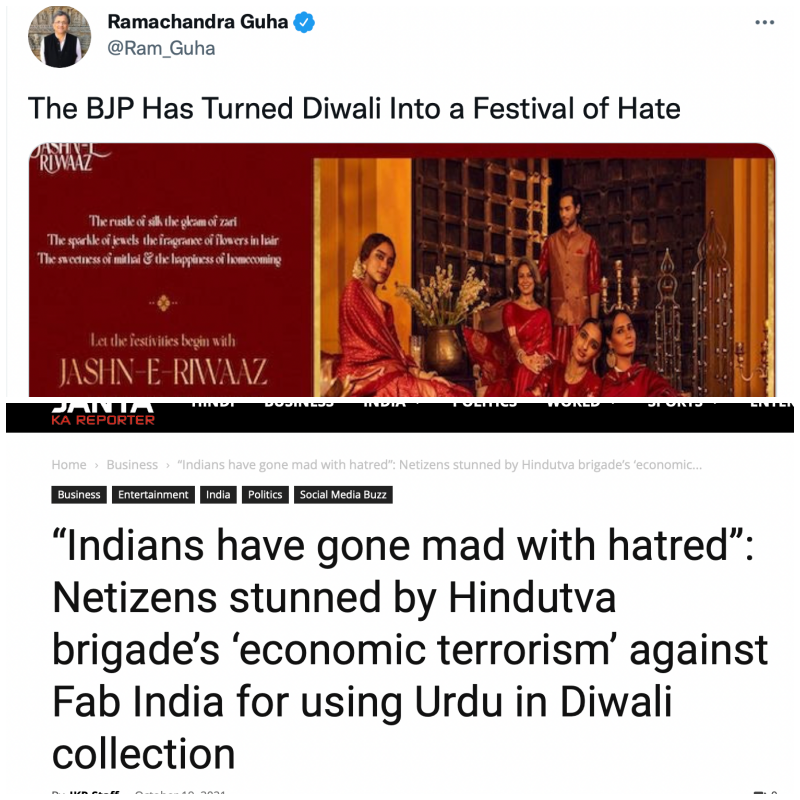Open the @Ram_Guha handle link
The image size is (800, 800).
[x=161, y=48]
